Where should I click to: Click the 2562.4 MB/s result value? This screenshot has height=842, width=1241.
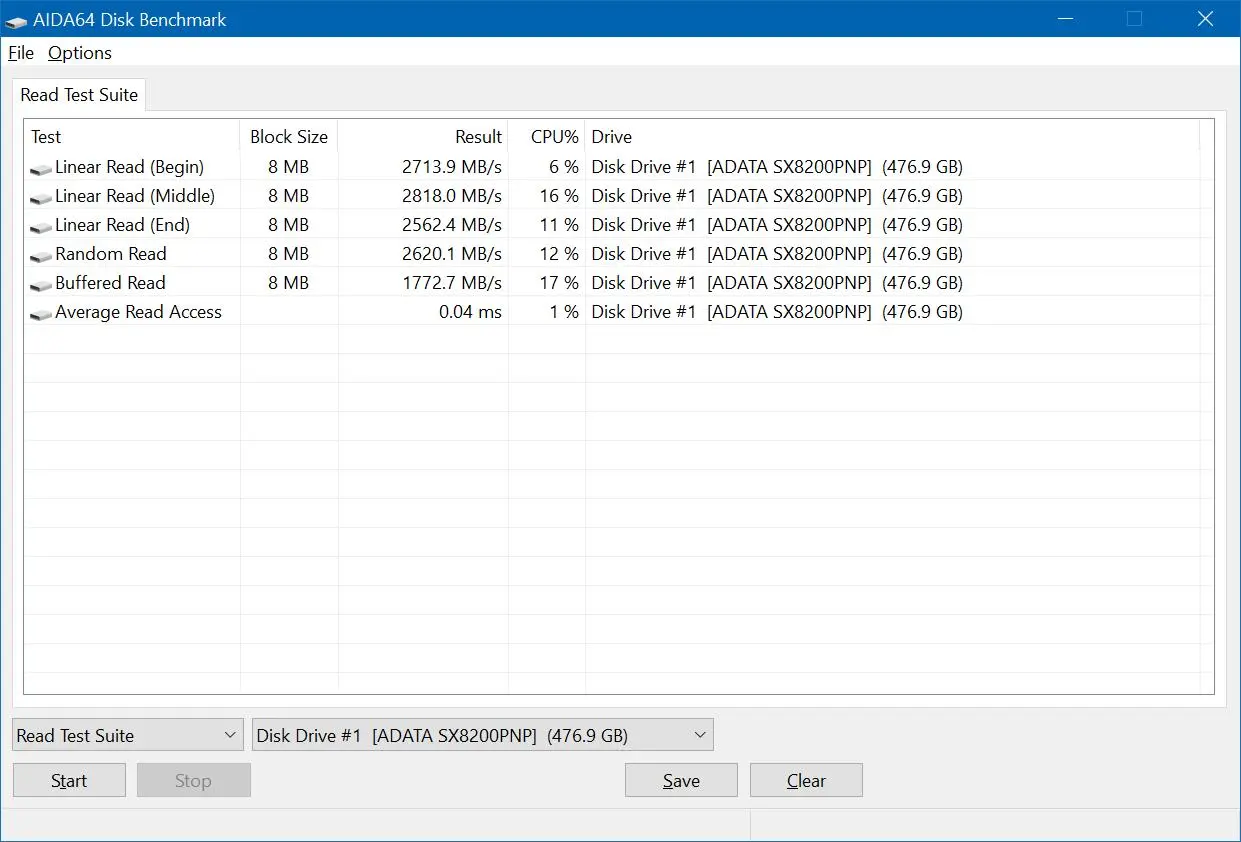(452, 225)
